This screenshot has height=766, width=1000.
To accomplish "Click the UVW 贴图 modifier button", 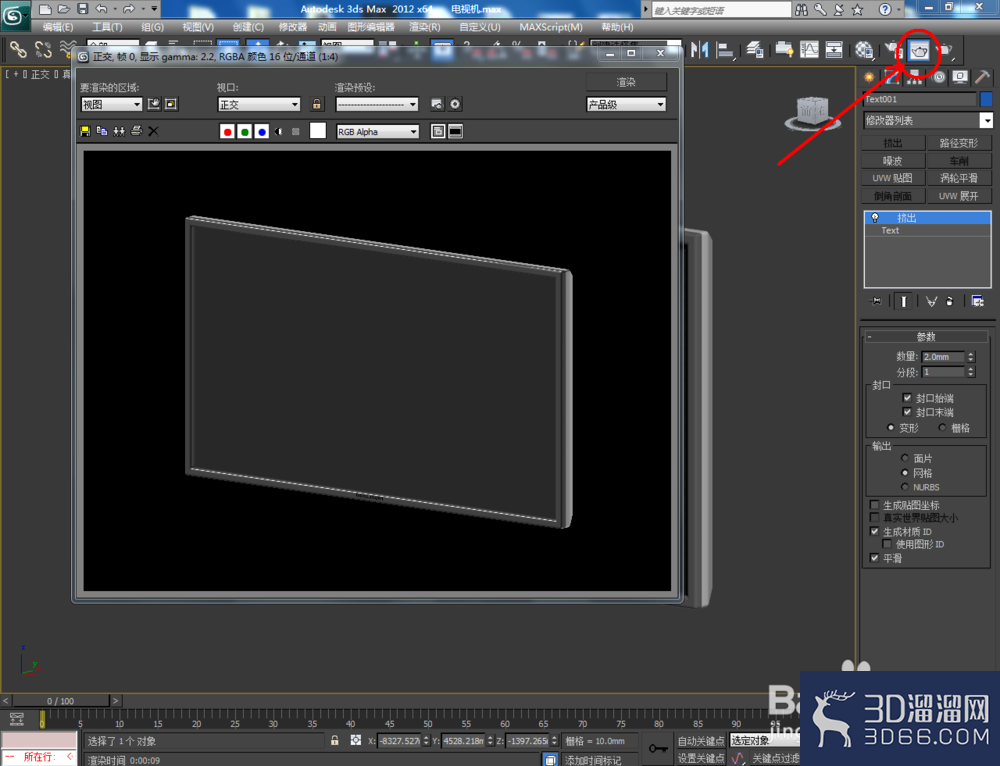I will coord(893,178).
